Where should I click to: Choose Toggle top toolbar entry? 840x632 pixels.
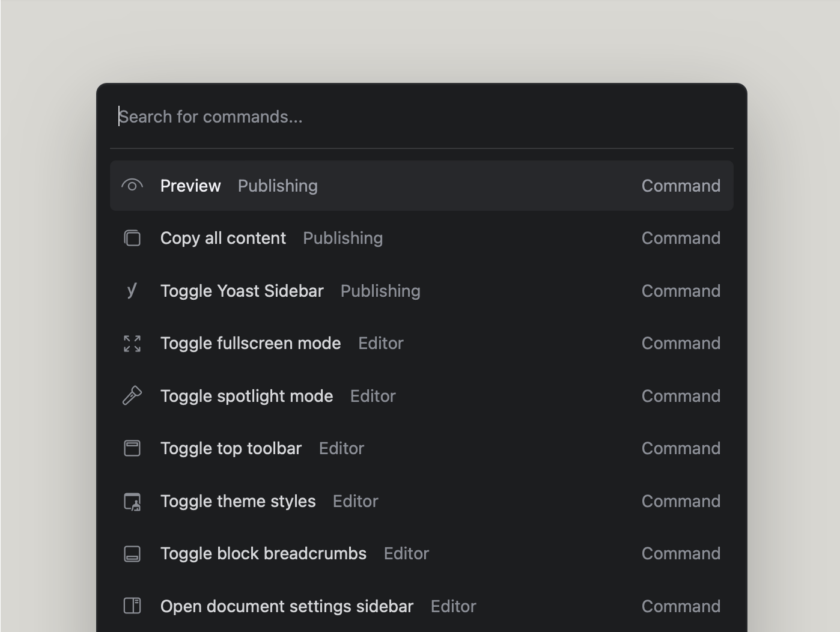[422, 448]
